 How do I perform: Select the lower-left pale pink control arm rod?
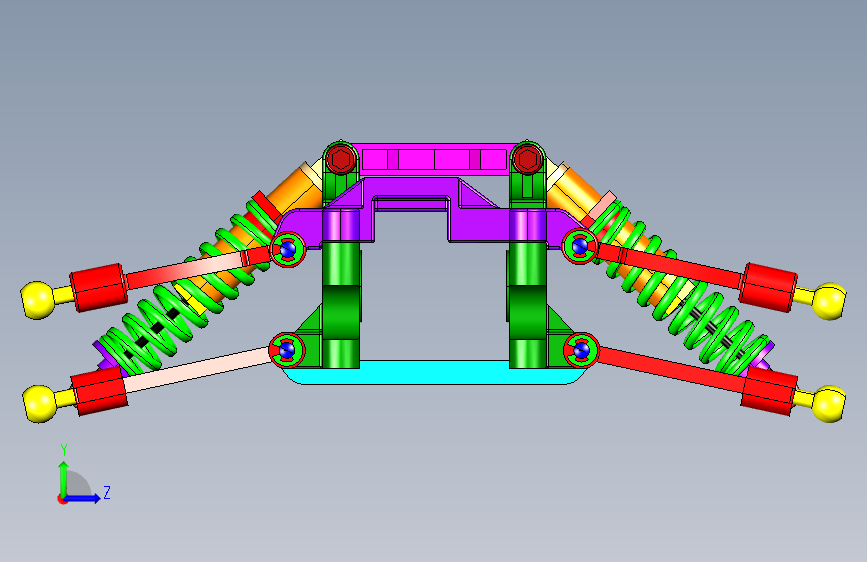(x=199, y=370)
